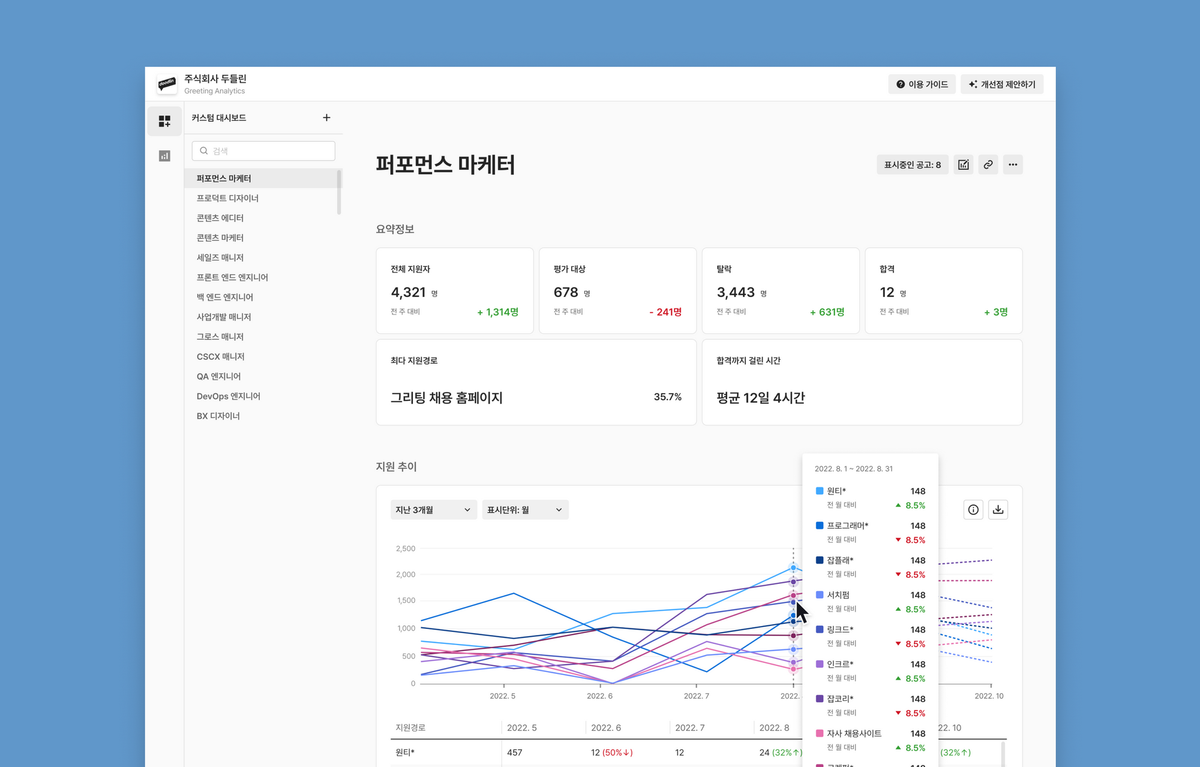This screenshot has height=767, width=1200.
Task: Click the 커스텀 대시보드 section heading
Action: 219,118
